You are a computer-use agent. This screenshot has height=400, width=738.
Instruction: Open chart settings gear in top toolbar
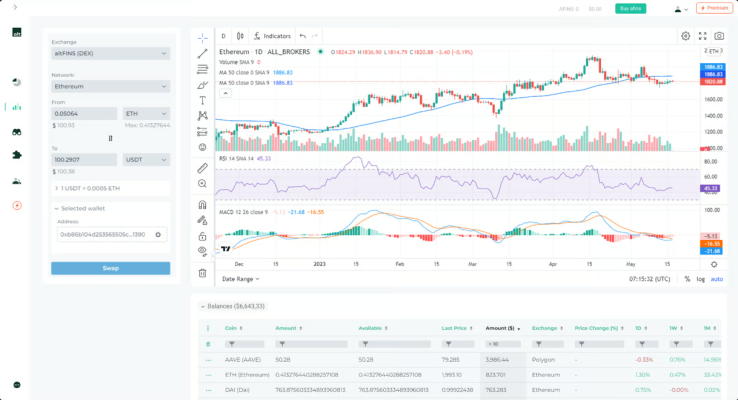pos(686,36)
